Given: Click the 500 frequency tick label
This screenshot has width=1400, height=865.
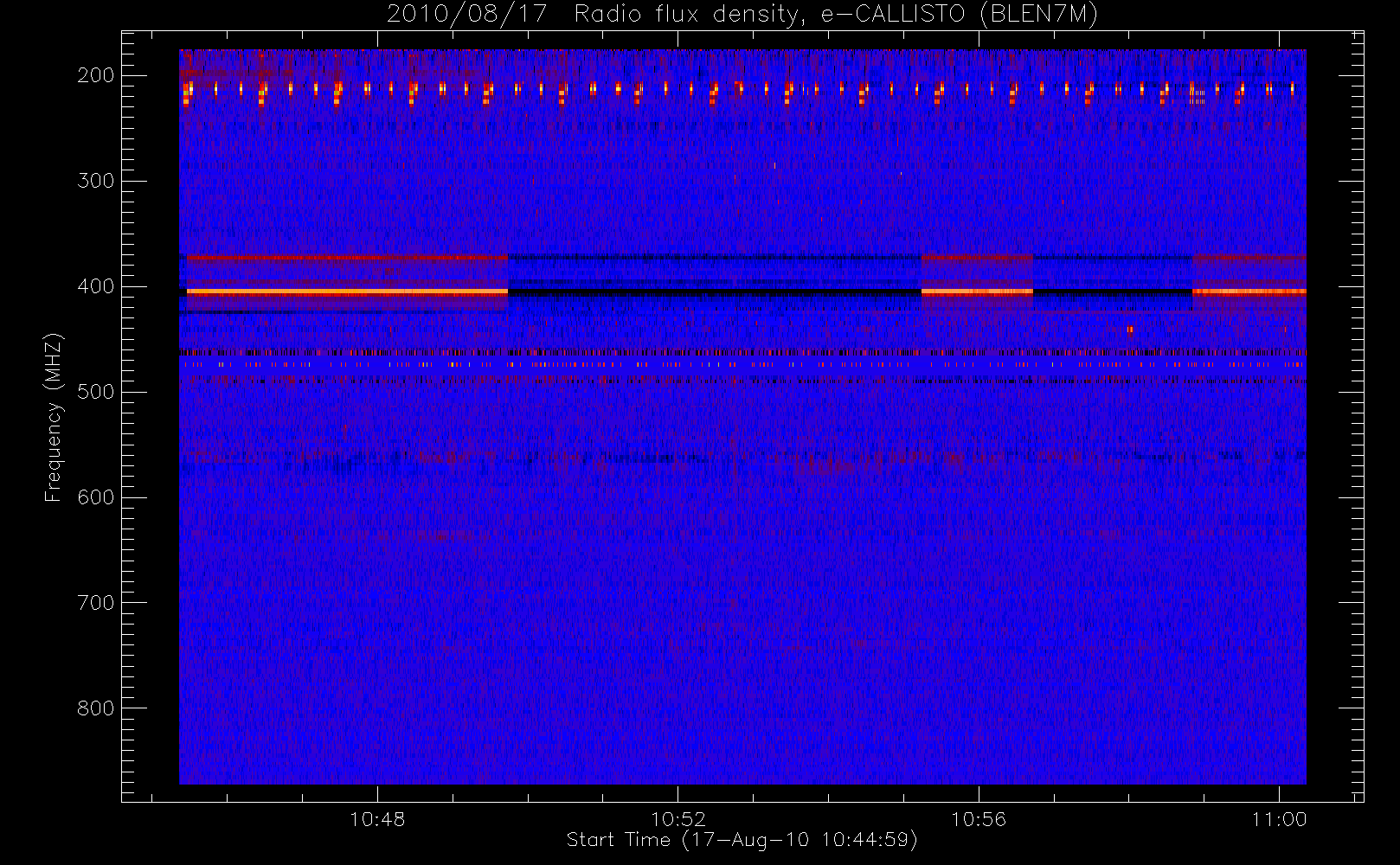Looking at the screenshot, I should [x=95, y=392].
